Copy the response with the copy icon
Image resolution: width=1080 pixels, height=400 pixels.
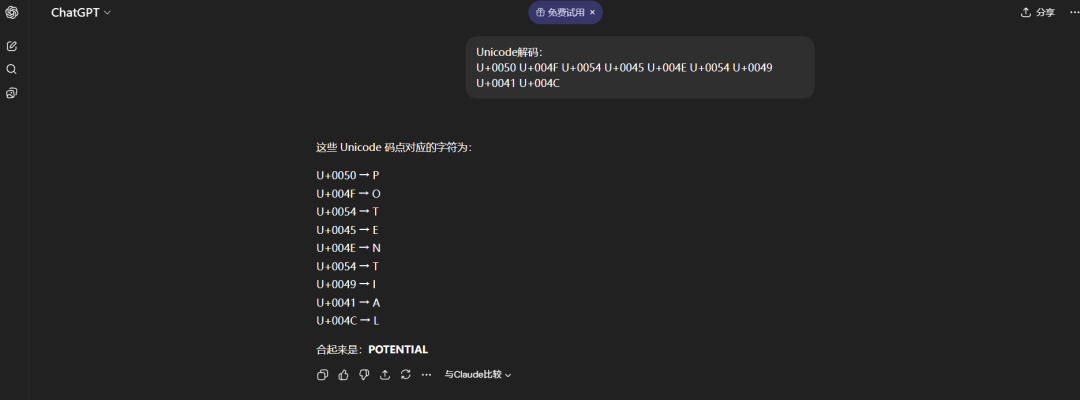click(322, 375)
